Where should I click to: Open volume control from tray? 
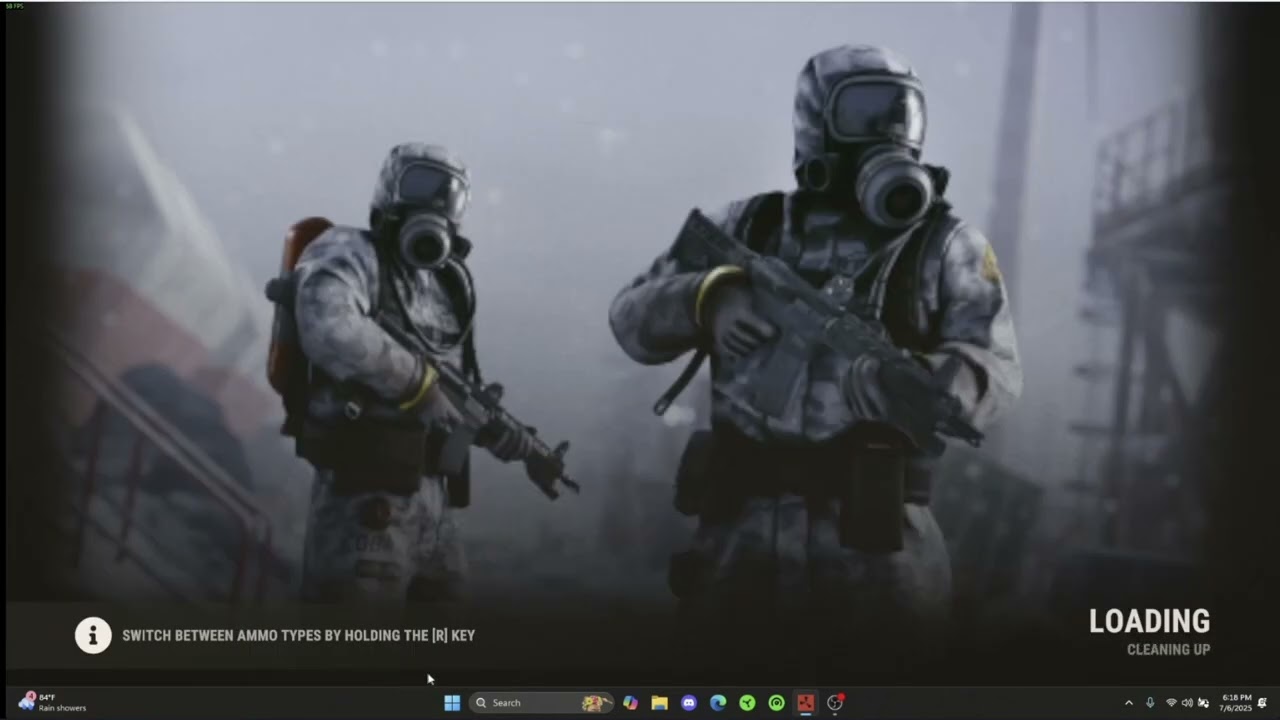pos(1187,703)
